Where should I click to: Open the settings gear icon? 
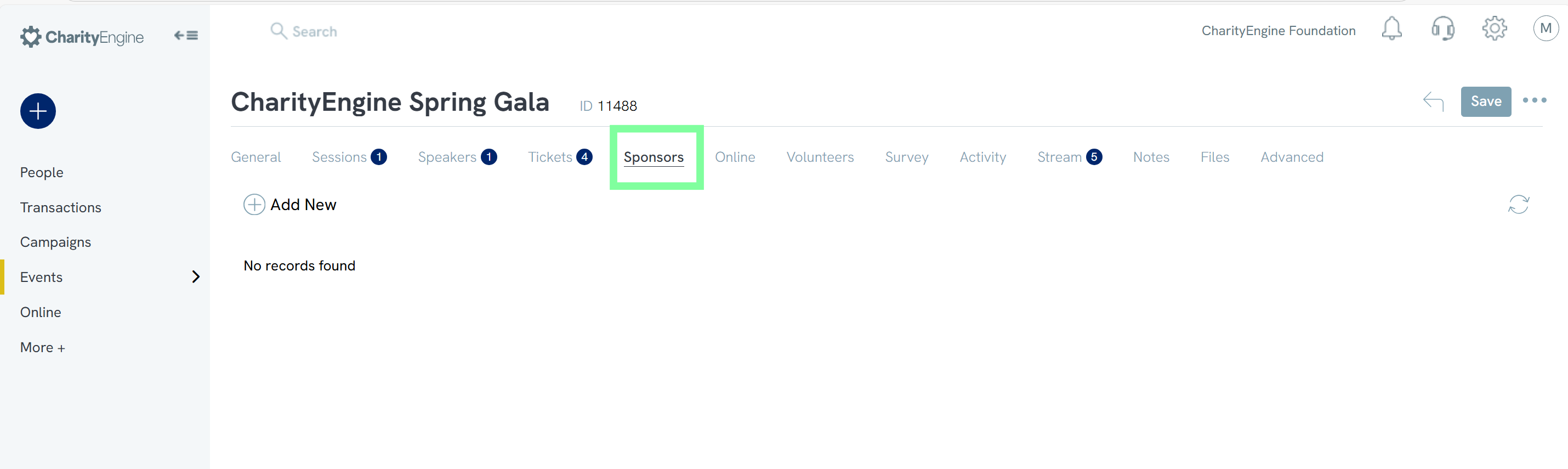(1494, 29)
